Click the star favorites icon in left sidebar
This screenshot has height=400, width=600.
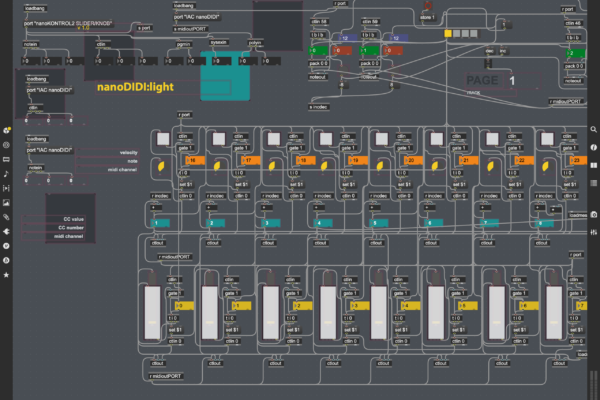6,273
